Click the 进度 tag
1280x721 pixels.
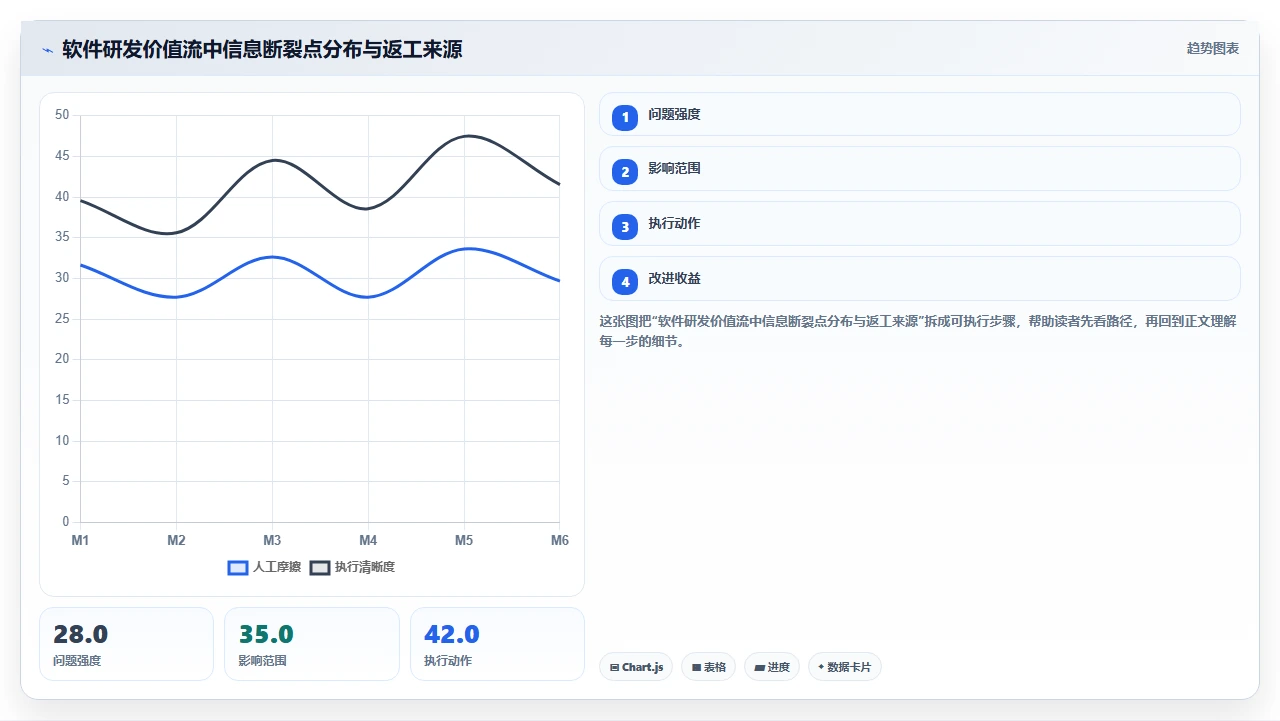coord(772,667)
